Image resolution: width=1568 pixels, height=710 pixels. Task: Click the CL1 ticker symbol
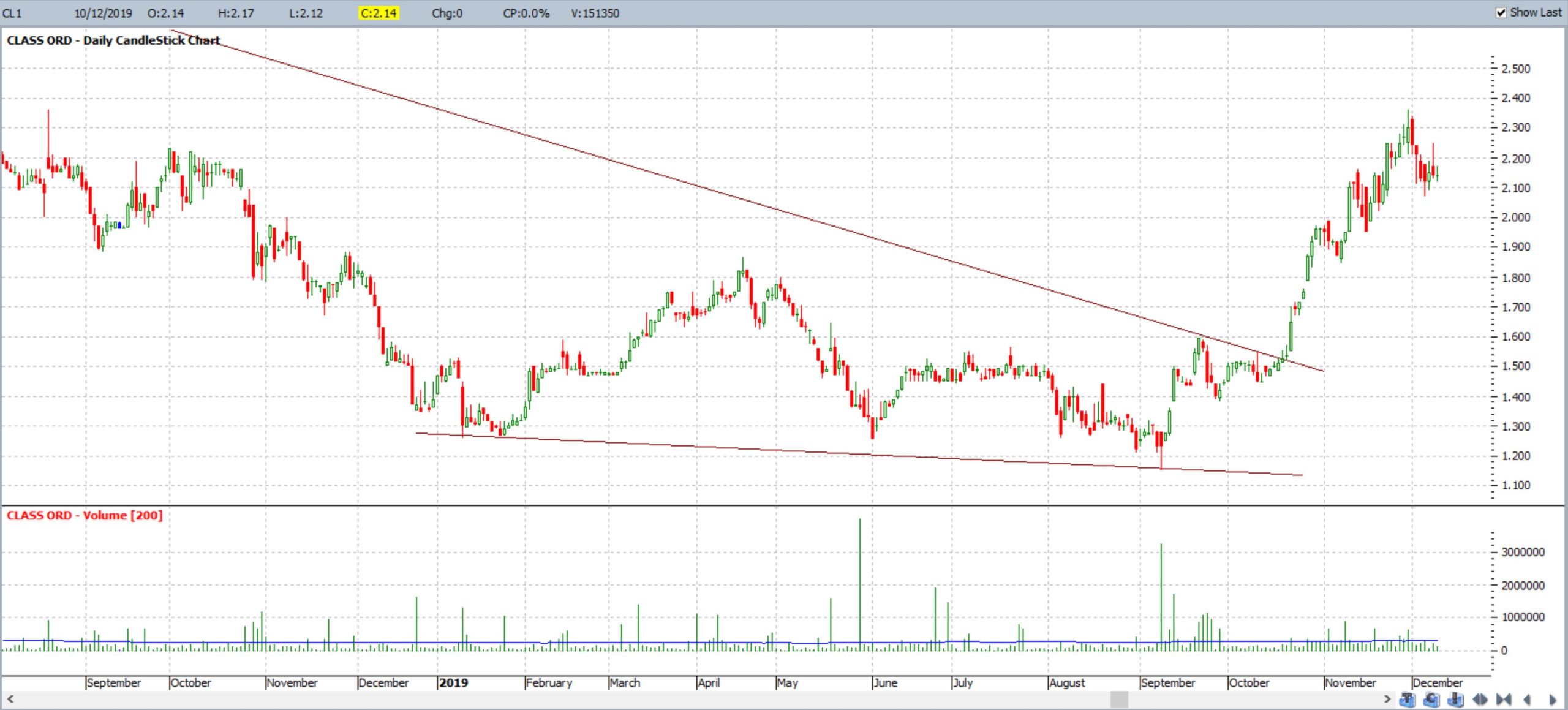12,13
